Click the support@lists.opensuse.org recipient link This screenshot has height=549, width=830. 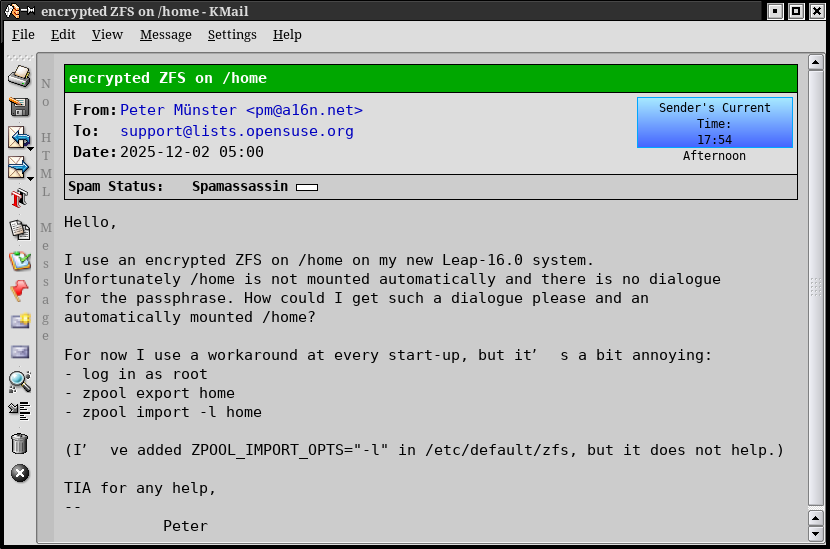tap(237, 131)
